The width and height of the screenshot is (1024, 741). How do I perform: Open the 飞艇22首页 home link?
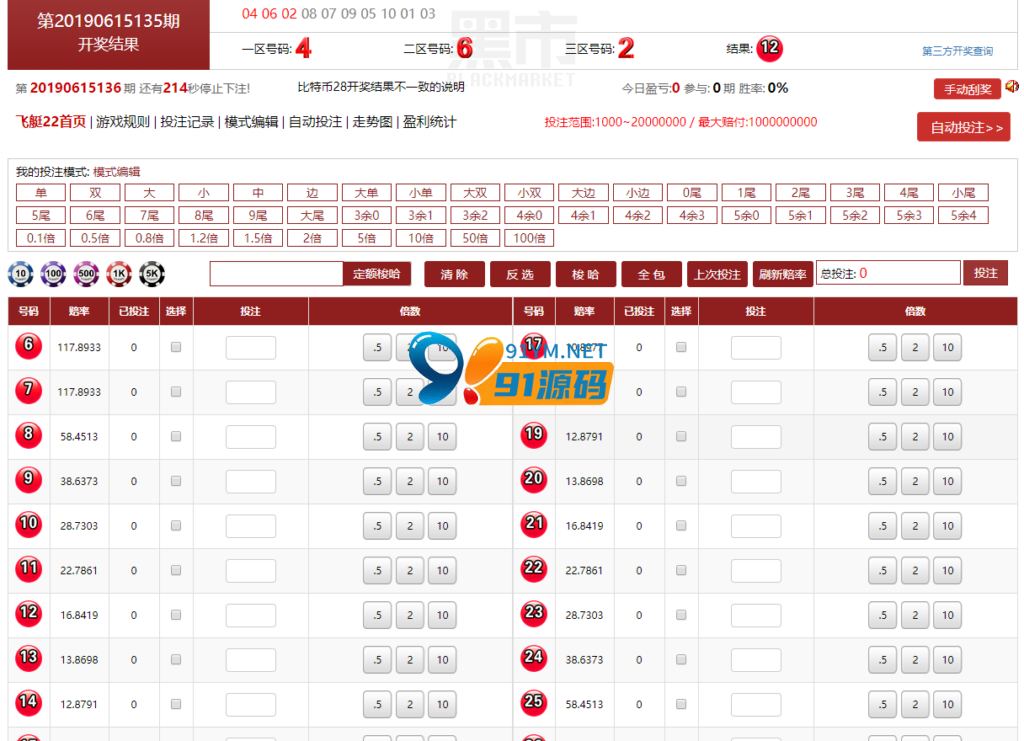(x=50, y=122)
